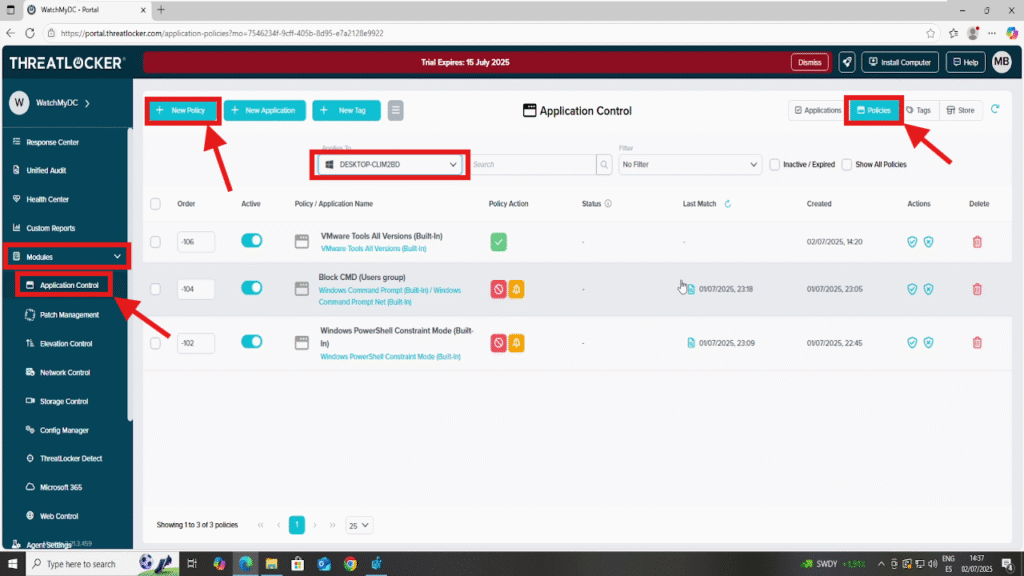Open the DESKTOP-CLIM2BD Applies To dropdown
This screenshot has height=576, width=1024.
pos(390,165)
